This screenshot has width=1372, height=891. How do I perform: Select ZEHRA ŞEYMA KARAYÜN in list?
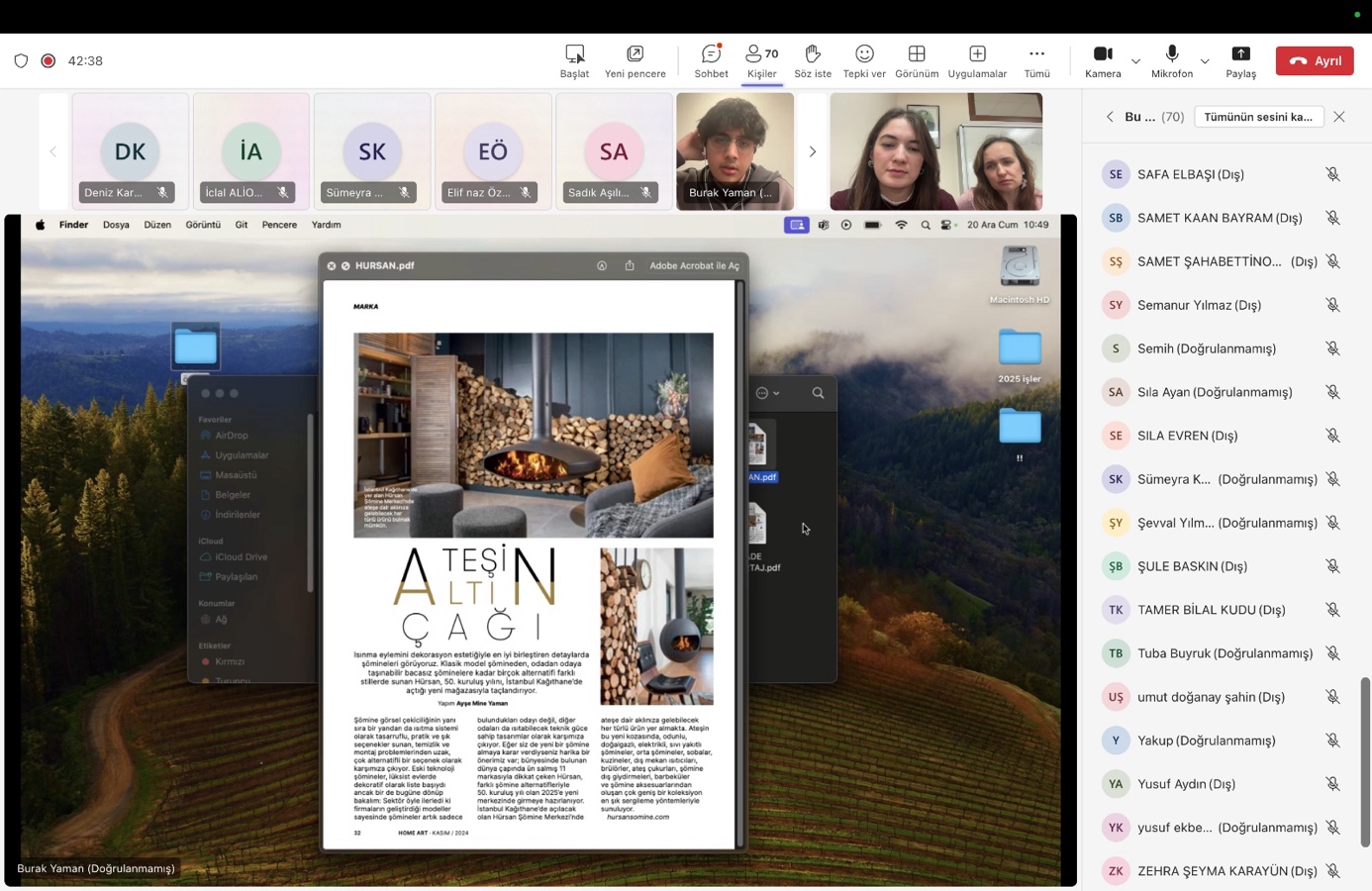click(1223, 871)
